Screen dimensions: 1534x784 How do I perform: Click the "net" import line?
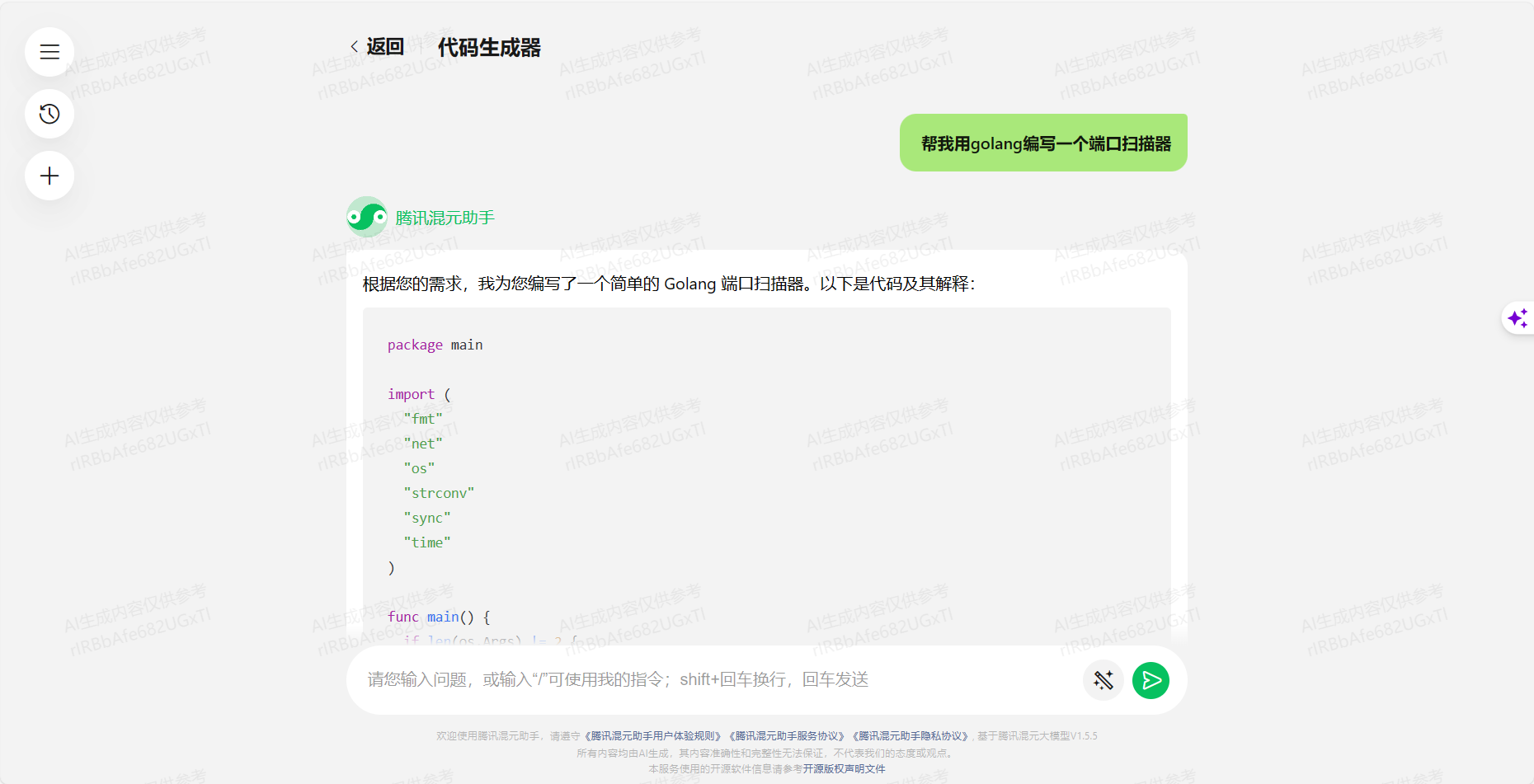click(423, 444)
